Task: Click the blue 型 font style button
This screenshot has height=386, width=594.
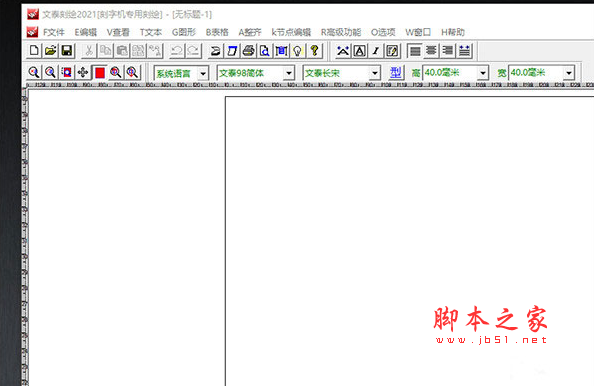Action: point(395,72)
